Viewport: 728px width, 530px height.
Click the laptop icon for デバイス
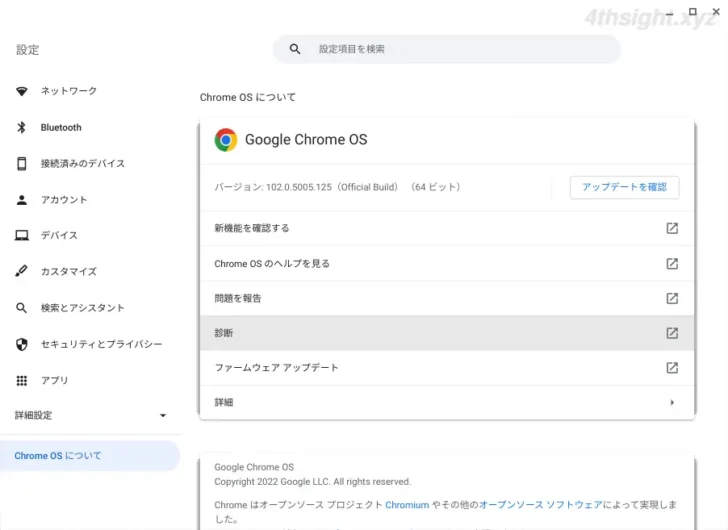[x=21, y=236]
